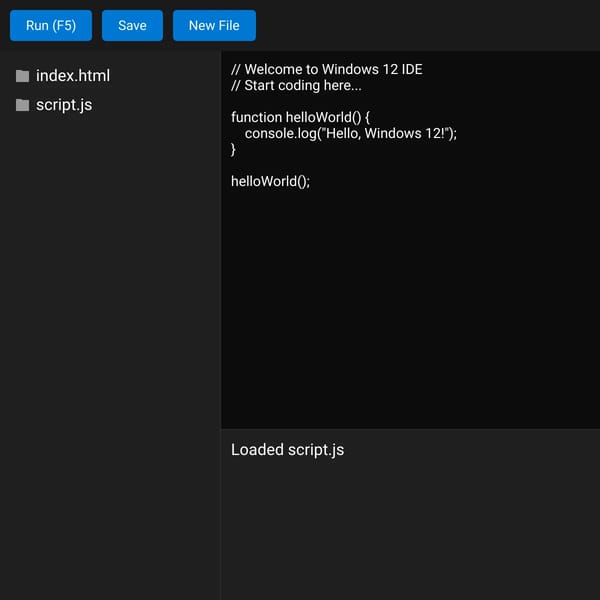Click 'Loaded script.js' console message

287,450
